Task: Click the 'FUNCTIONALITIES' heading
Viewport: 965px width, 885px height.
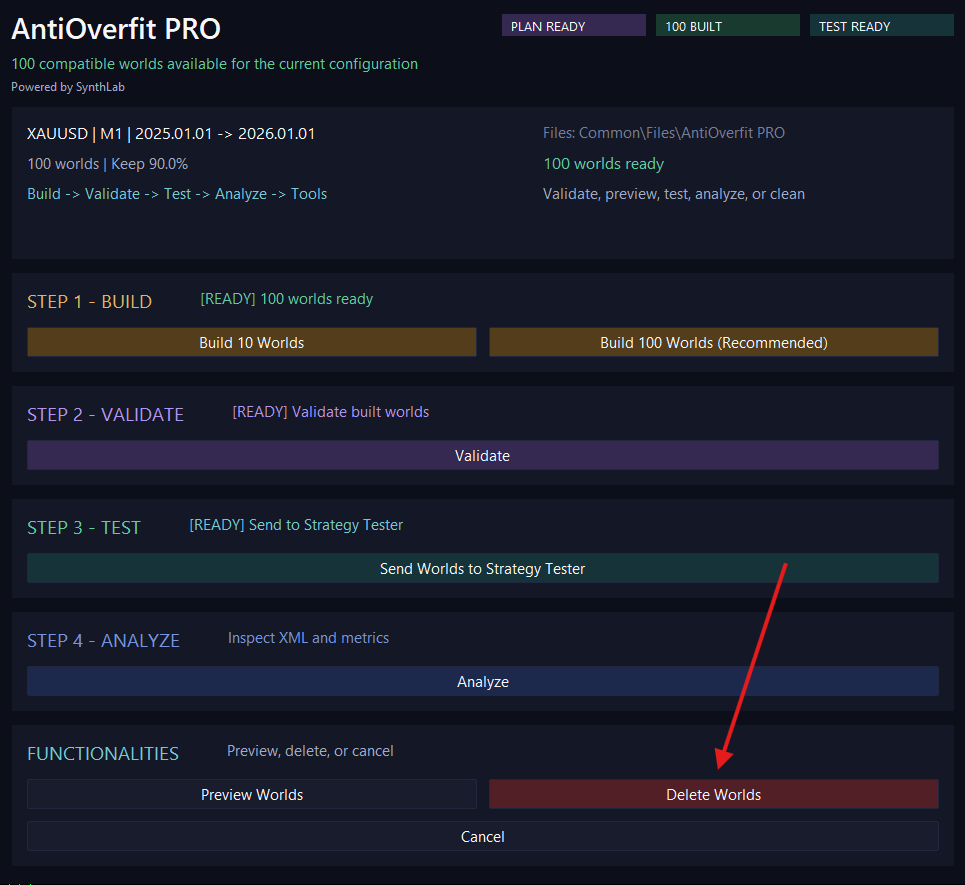Action: pyautogui.click(x=103, y=753)
